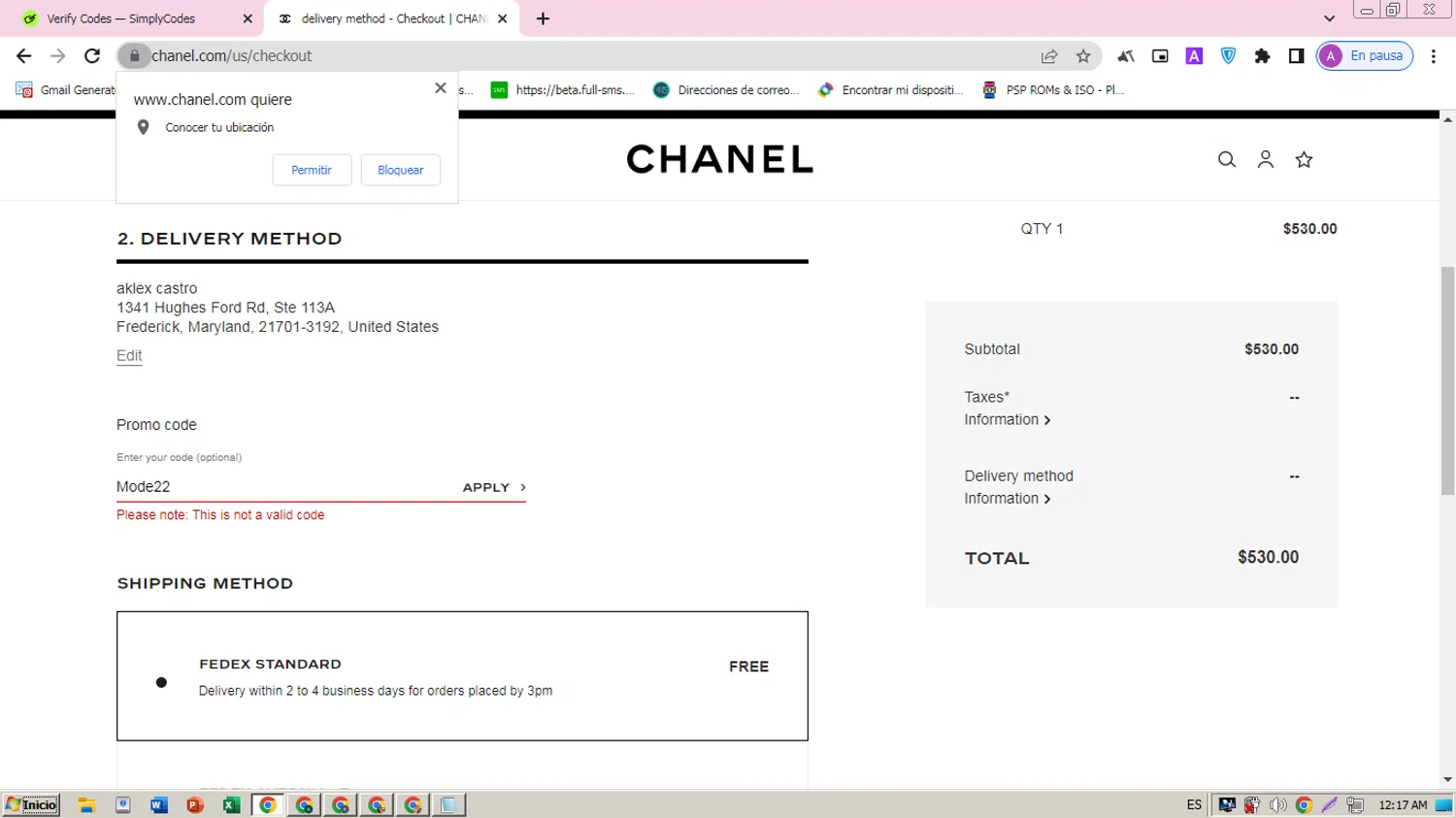Open the tab search dropdown chevron
1456x818 pixels.
1329,18
